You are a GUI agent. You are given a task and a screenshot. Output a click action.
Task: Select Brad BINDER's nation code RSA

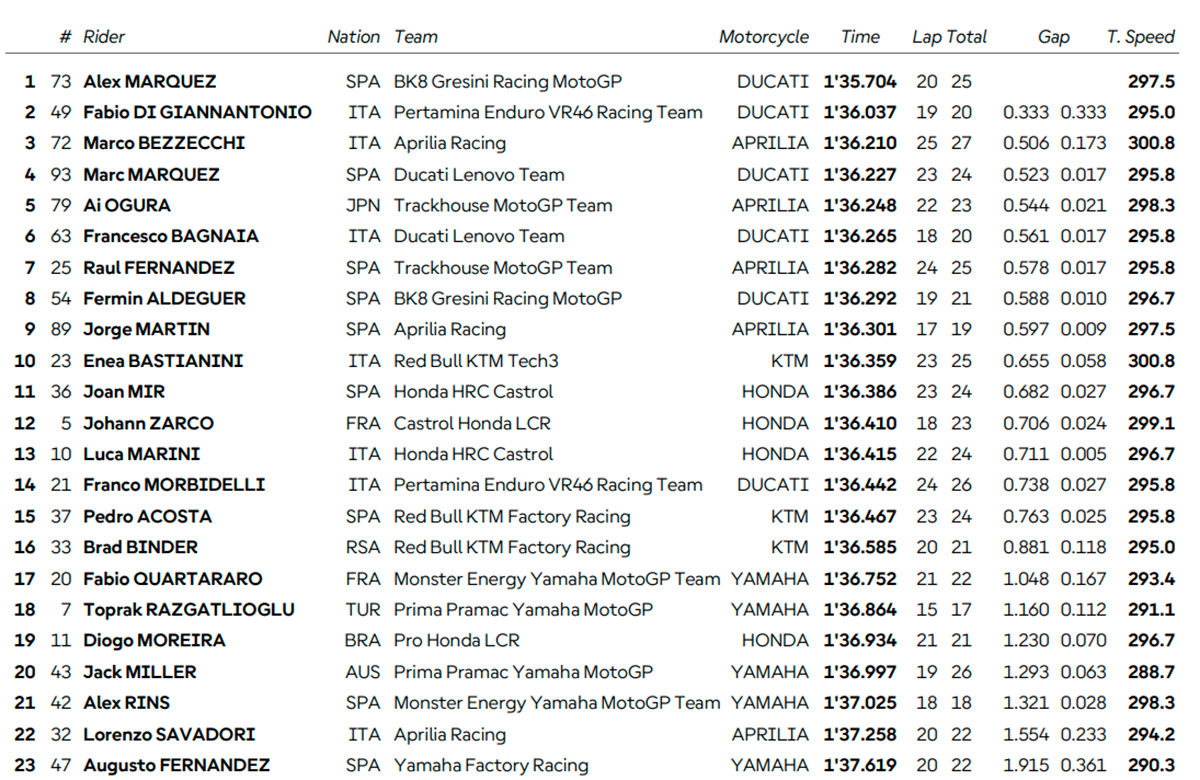pos(363,548)
